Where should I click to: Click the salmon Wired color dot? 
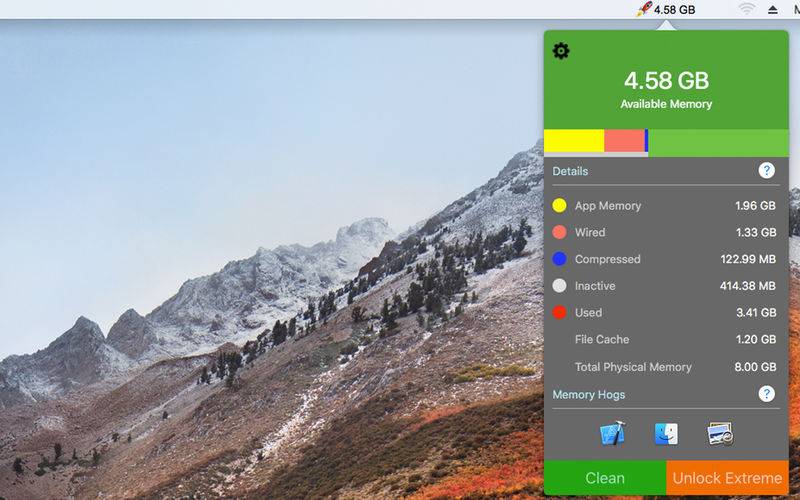(x=559, y=232)
